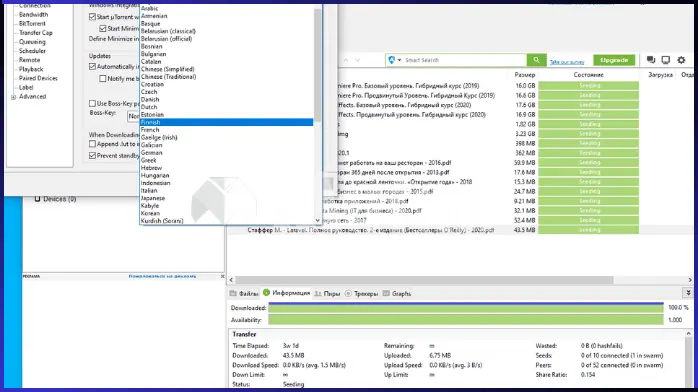
Task: Toggle the Prevent standby checkbox
Action: (x=92, y=155)
